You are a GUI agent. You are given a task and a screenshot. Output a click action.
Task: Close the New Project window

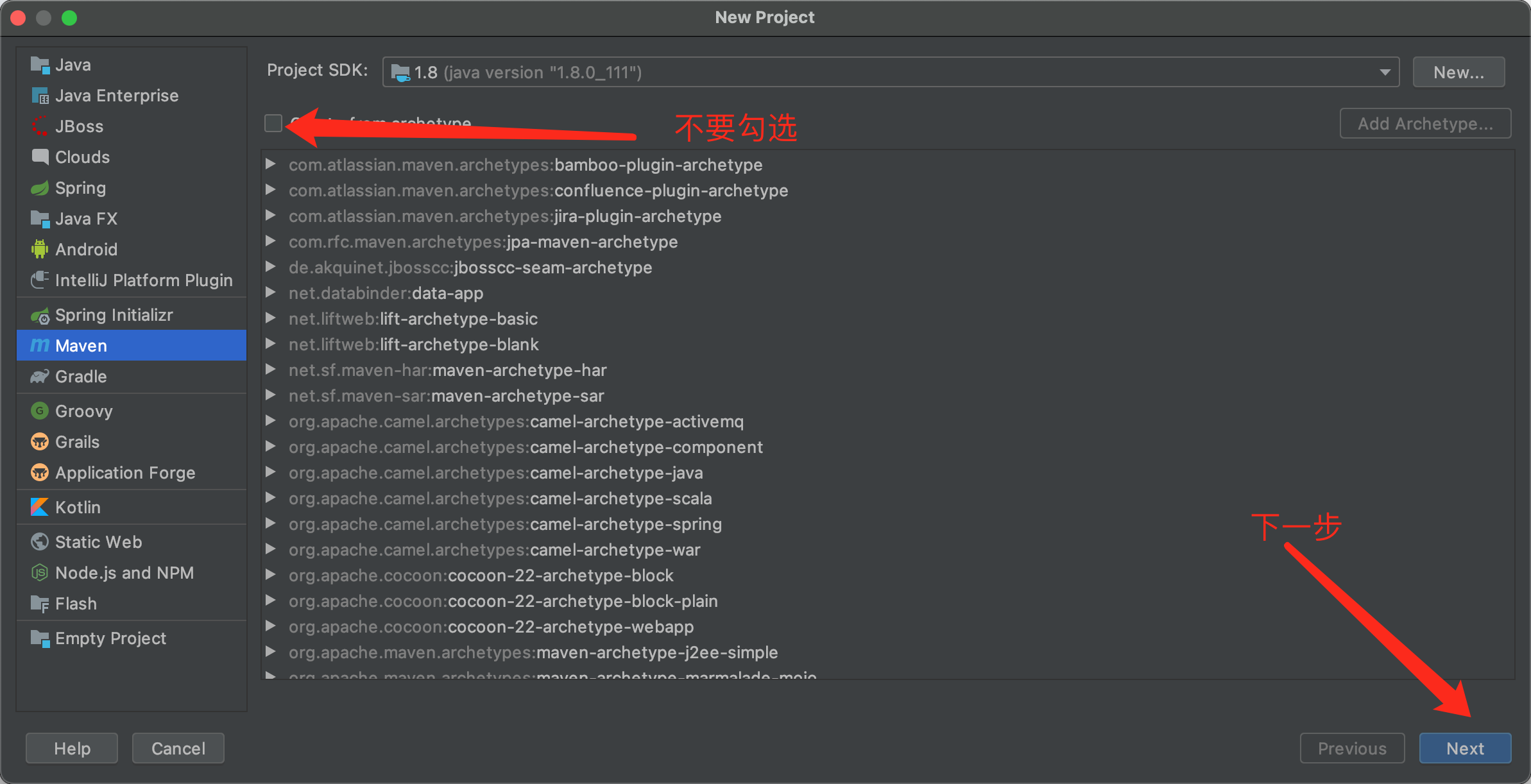[x=18, y=18]
